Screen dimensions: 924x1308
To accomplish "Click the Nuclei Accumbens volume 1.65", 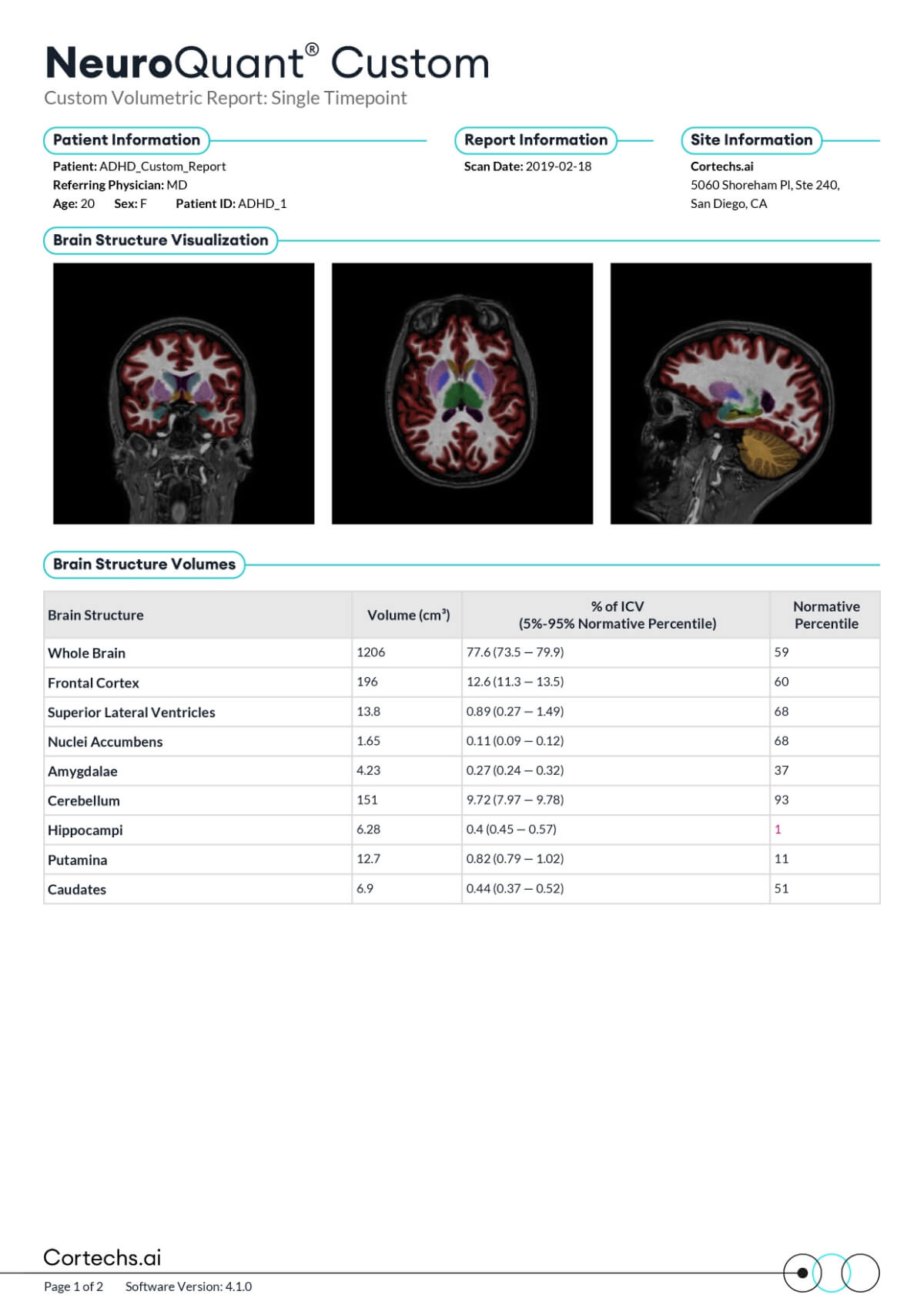I will point(368,740).
